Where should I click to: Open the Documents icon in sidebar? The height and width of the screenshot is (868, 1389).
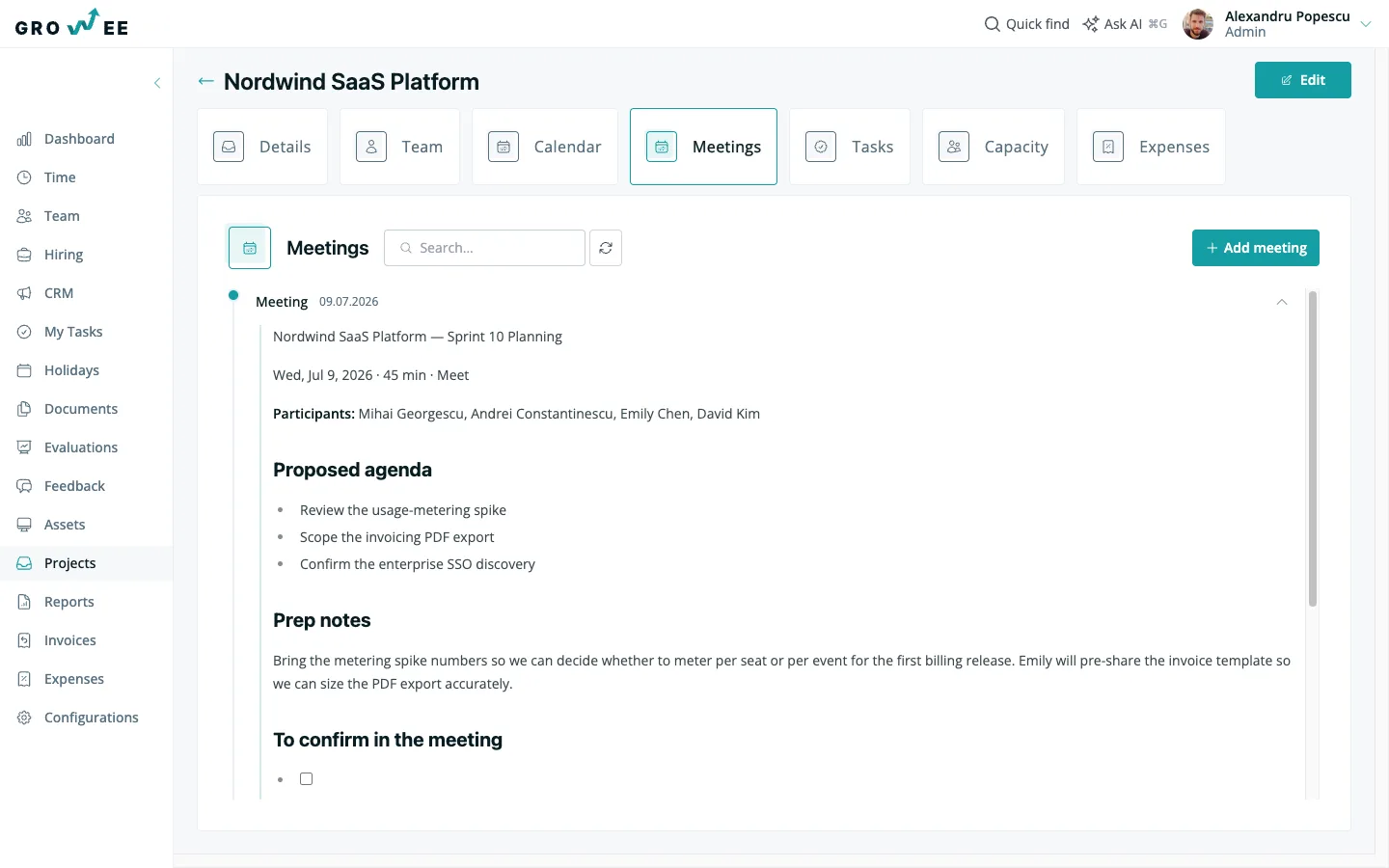tap(24, 409)
